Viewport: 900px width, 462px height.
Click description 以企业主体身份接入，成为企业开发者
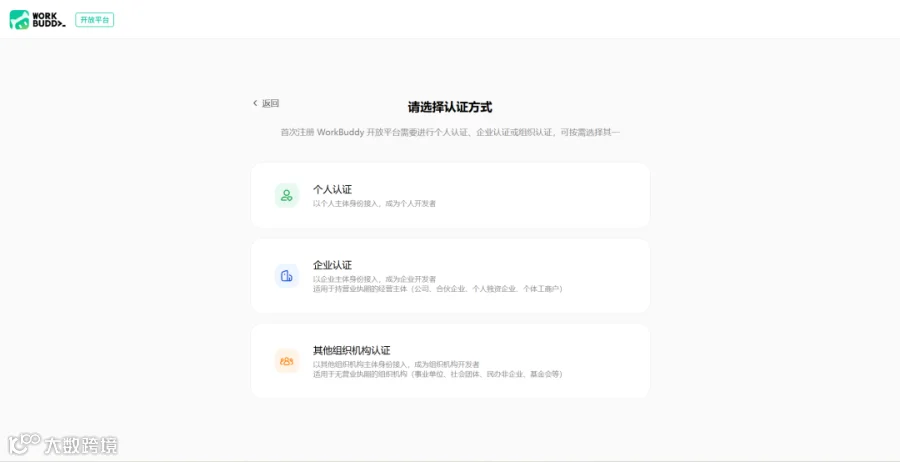[374, 279]
